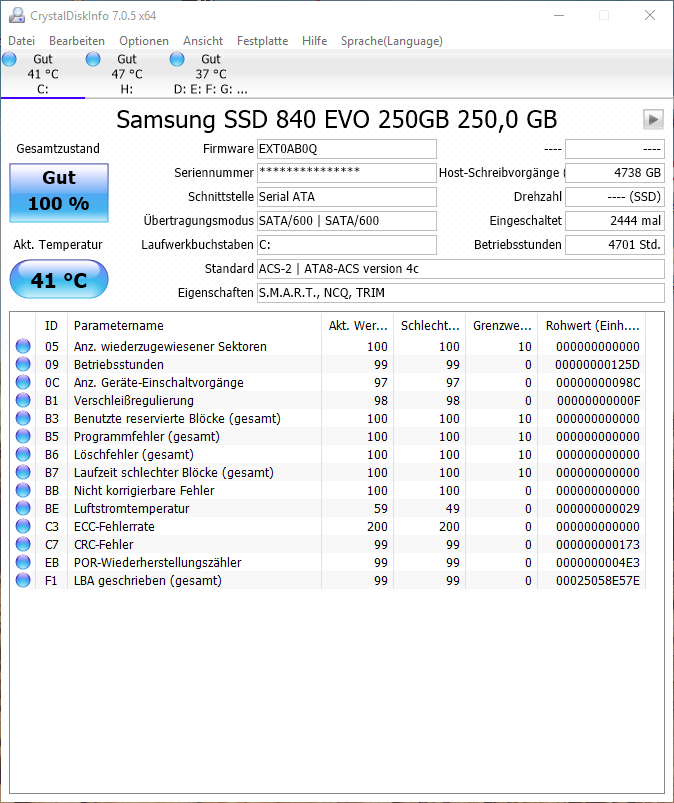Open the Festplatte menu

[262, 41]
